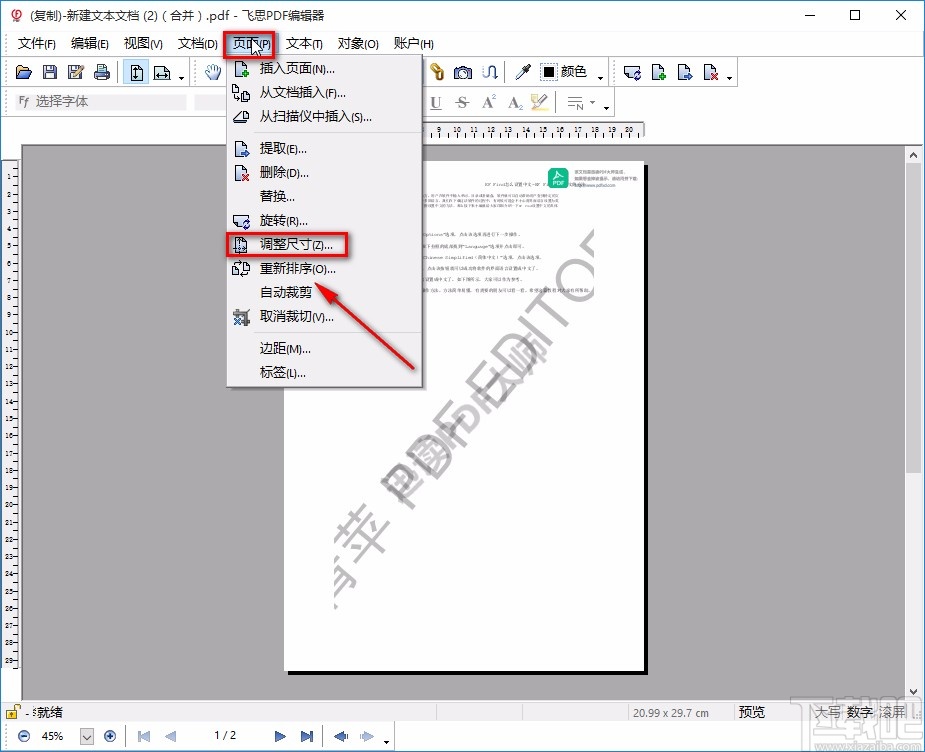Screen dimensions: 925x752
Task: Click the 预览 preview button in status bar
Action: (x=752, y=712)
